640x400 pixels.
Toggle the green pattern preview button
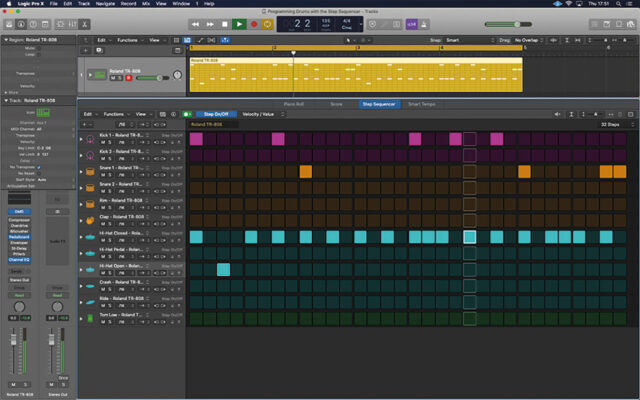[187, 114]
